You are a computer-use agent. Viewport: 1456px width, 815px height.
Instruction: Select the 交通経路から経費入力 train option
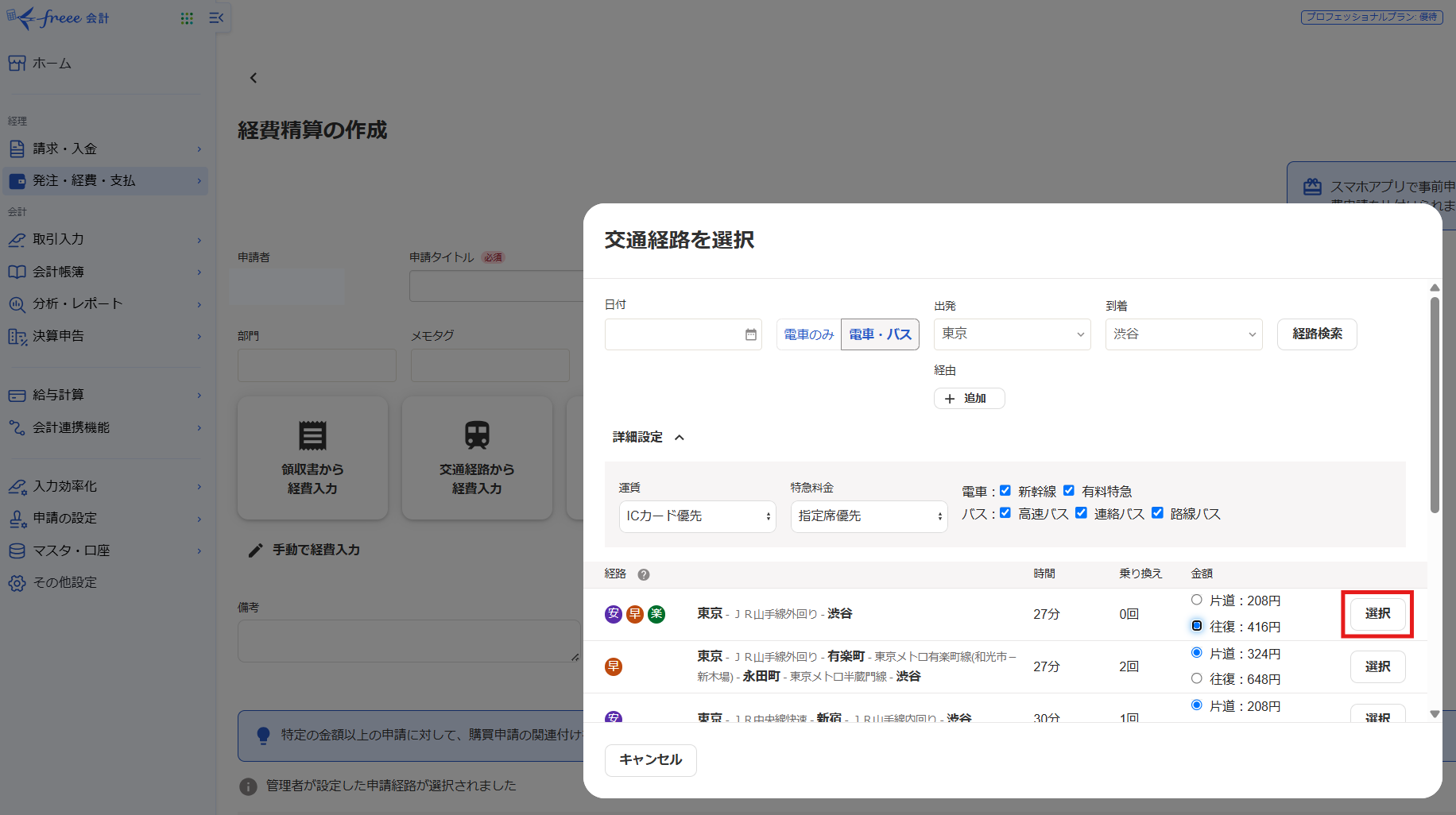coord(477,458)
